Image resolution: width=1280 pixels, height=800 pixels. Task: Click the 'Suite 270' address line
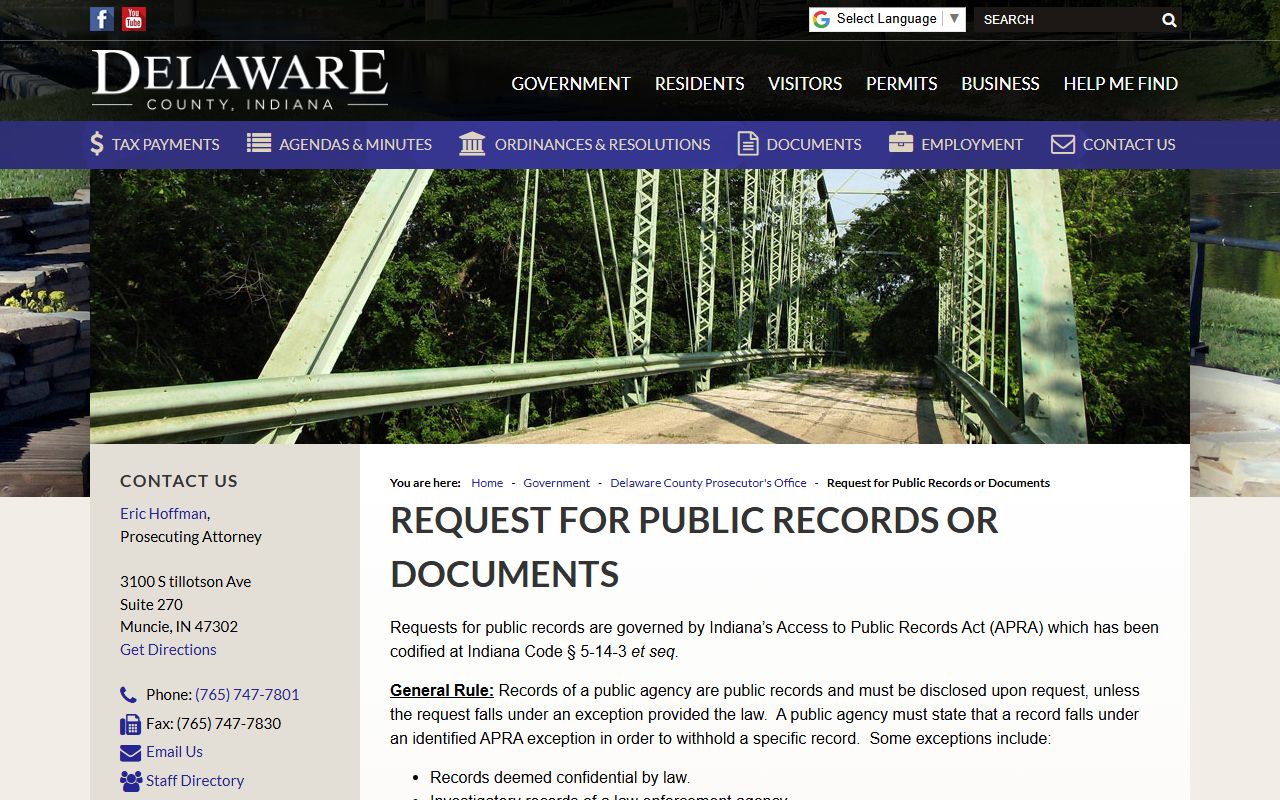[x=151, y=605]
